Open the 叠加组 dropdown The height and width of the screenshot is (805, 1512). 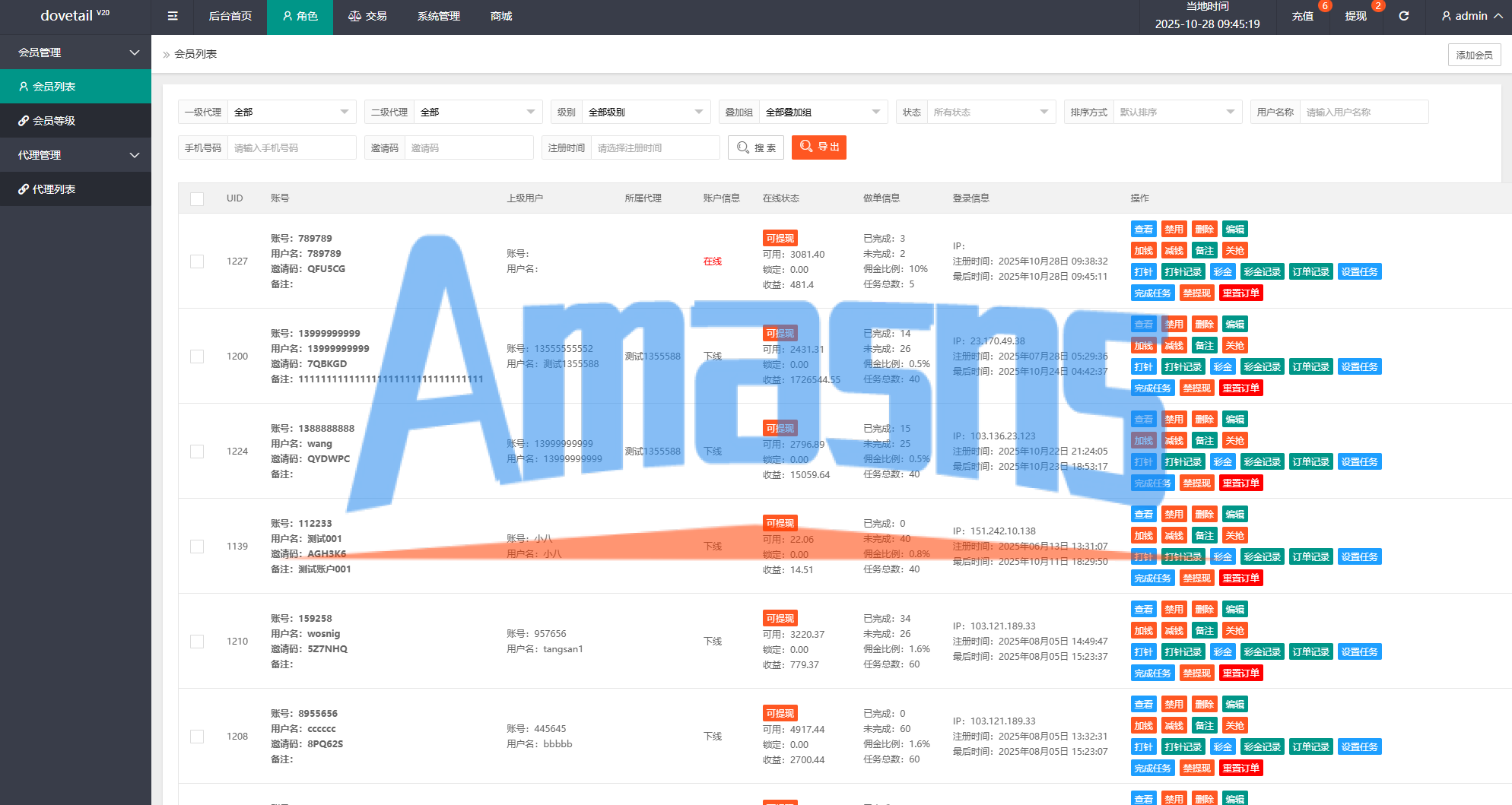click(823, 112)
